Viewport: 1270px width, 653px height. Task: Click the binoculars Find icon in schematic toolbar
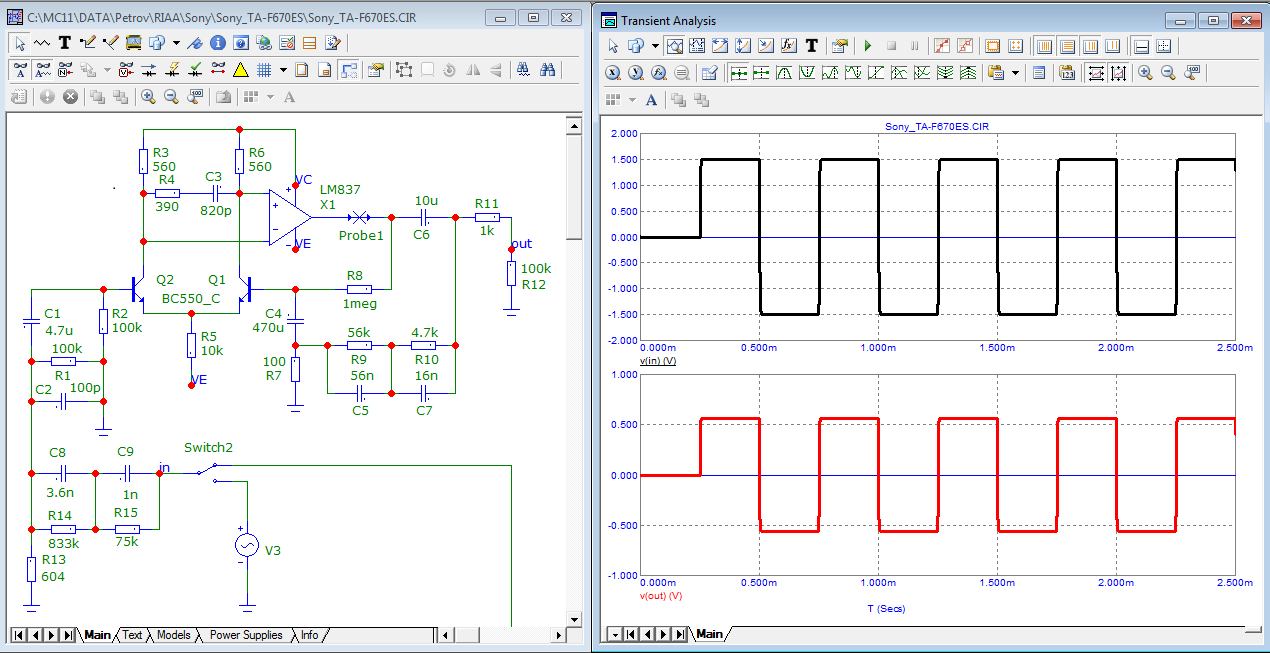548,70
